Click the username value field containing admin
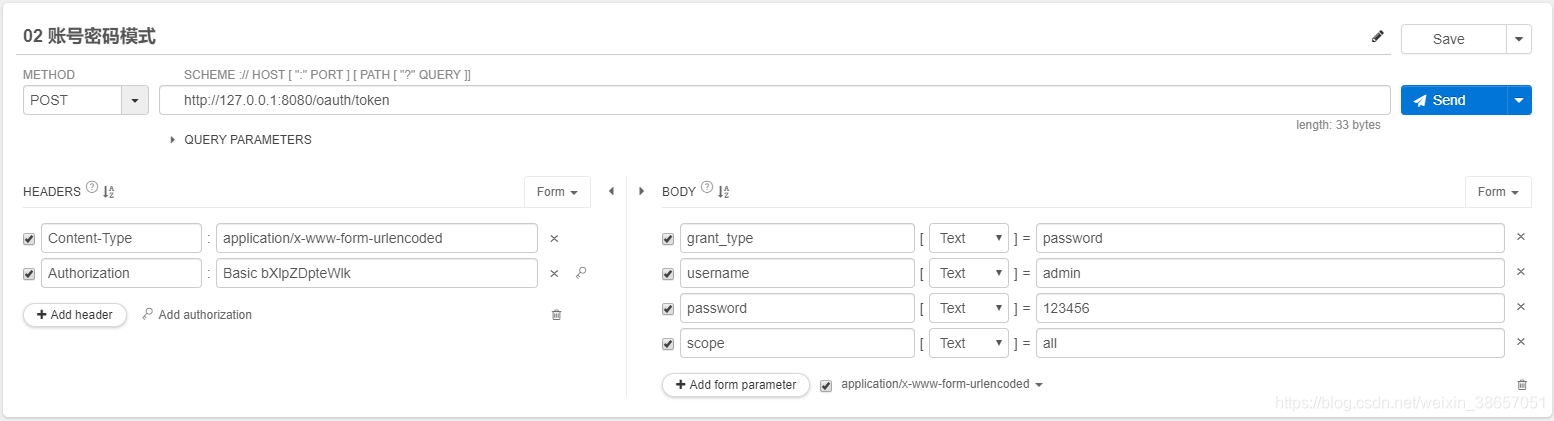Screen dimensions: 1554x421 point(1270,273)
